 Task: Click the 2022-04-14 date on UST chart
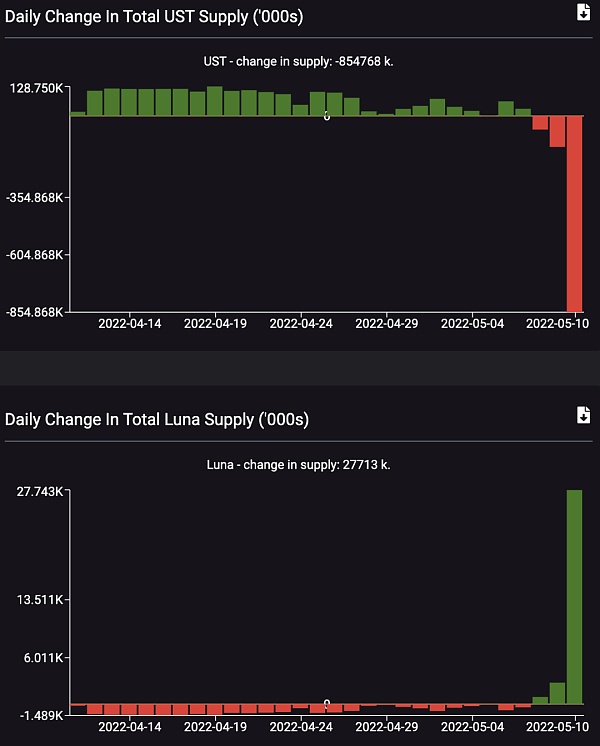[x=130, y=324]
